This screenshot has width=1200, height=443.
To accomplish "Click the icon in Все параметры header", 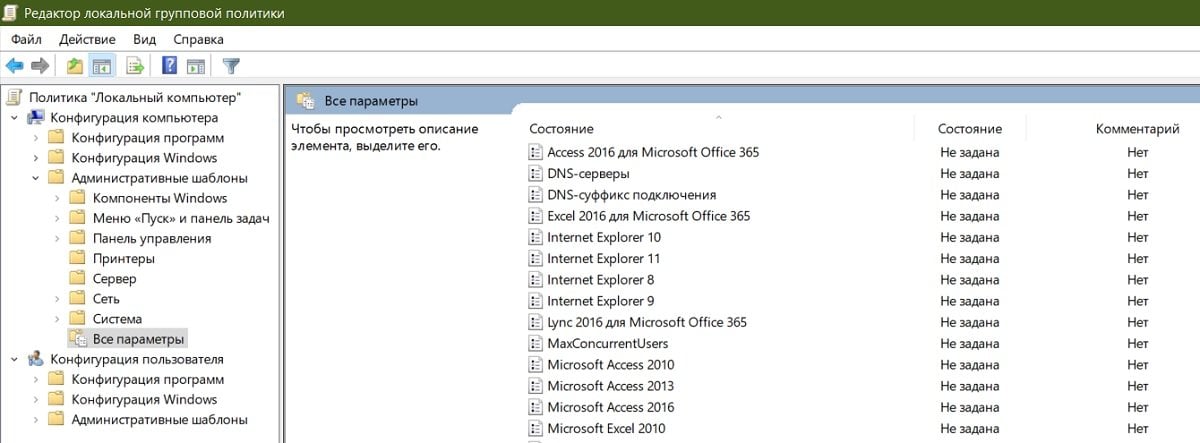I will 305,100.
